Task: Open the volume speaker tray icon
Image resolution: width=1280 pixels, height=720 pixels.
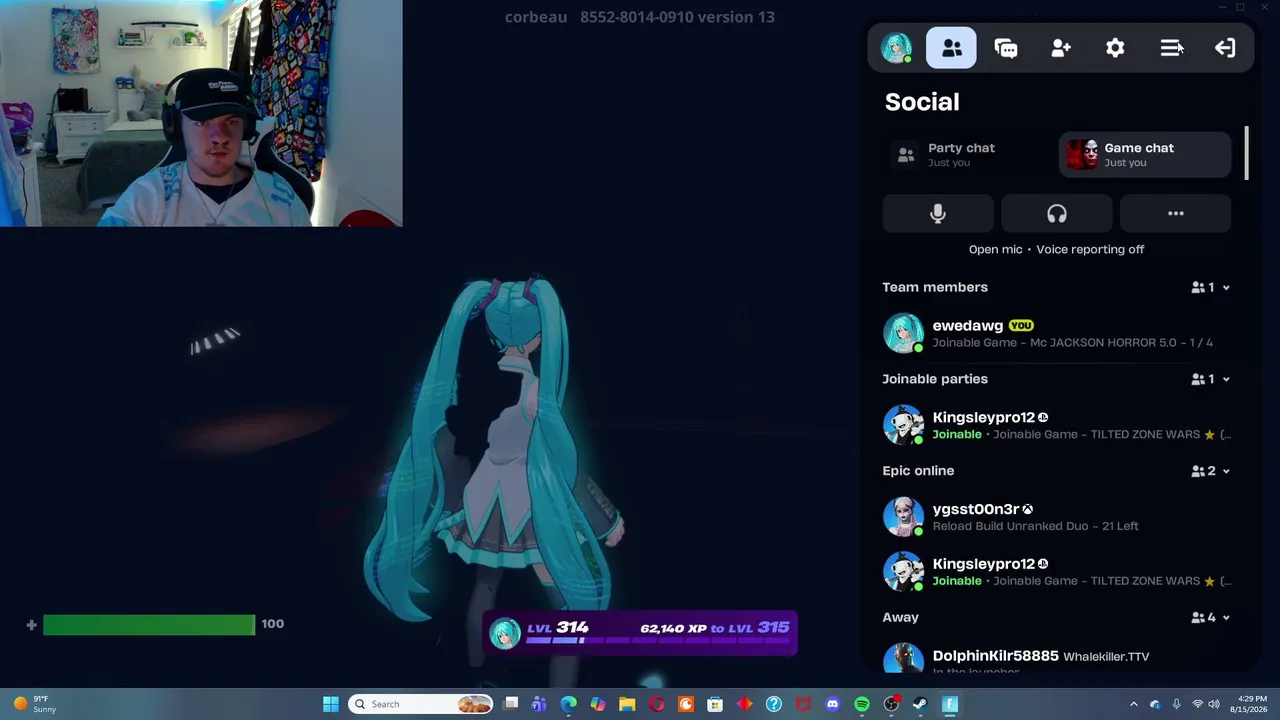Action: click(x=1214, y=704)
